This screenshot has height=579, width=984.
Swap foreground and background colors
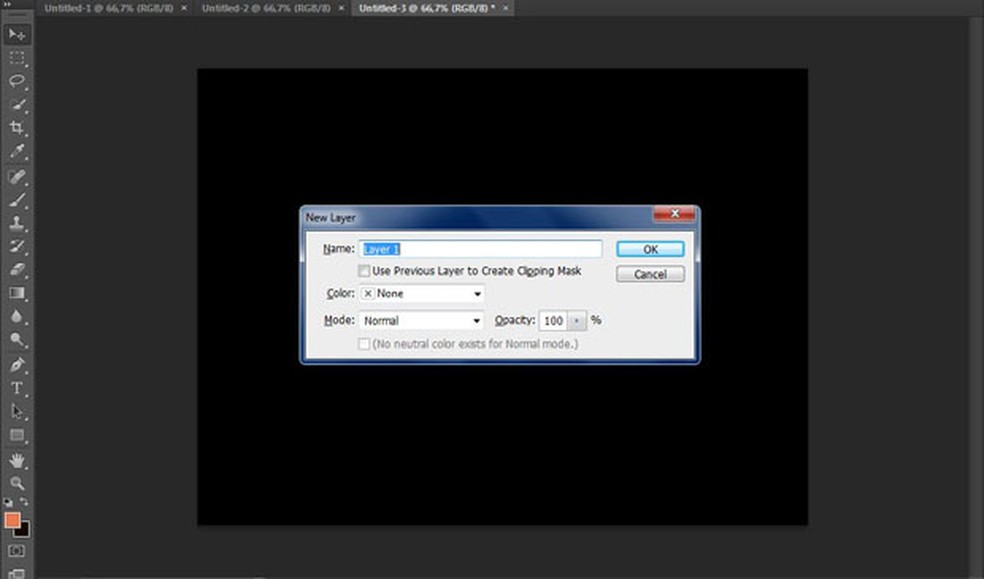point(24,502)
